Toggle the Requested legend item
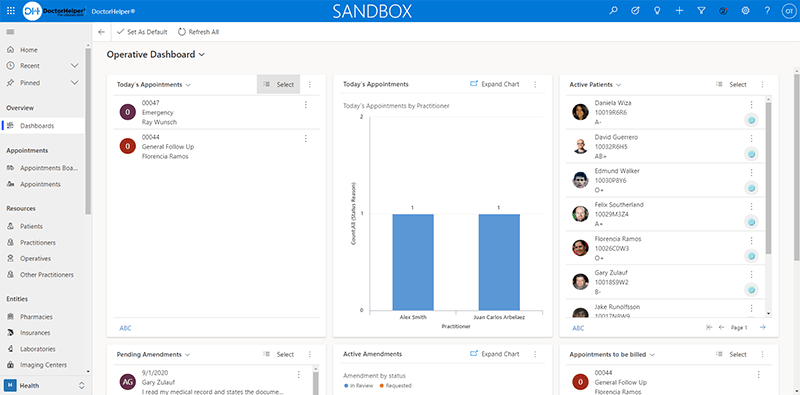 395,386
